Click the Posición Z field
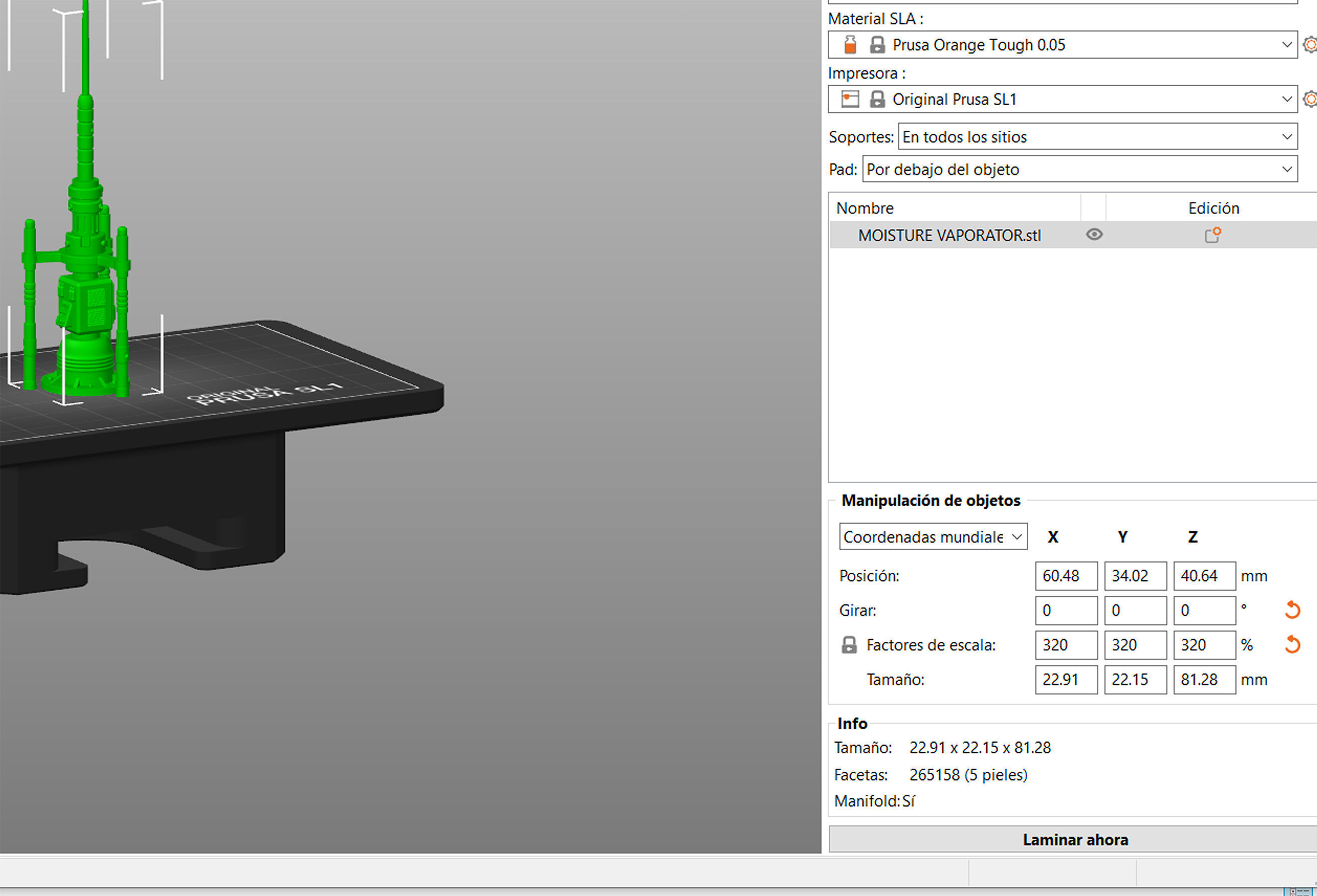This screenshot has width=1317, height=896. pyautogui.click(x=1204, y=576)
